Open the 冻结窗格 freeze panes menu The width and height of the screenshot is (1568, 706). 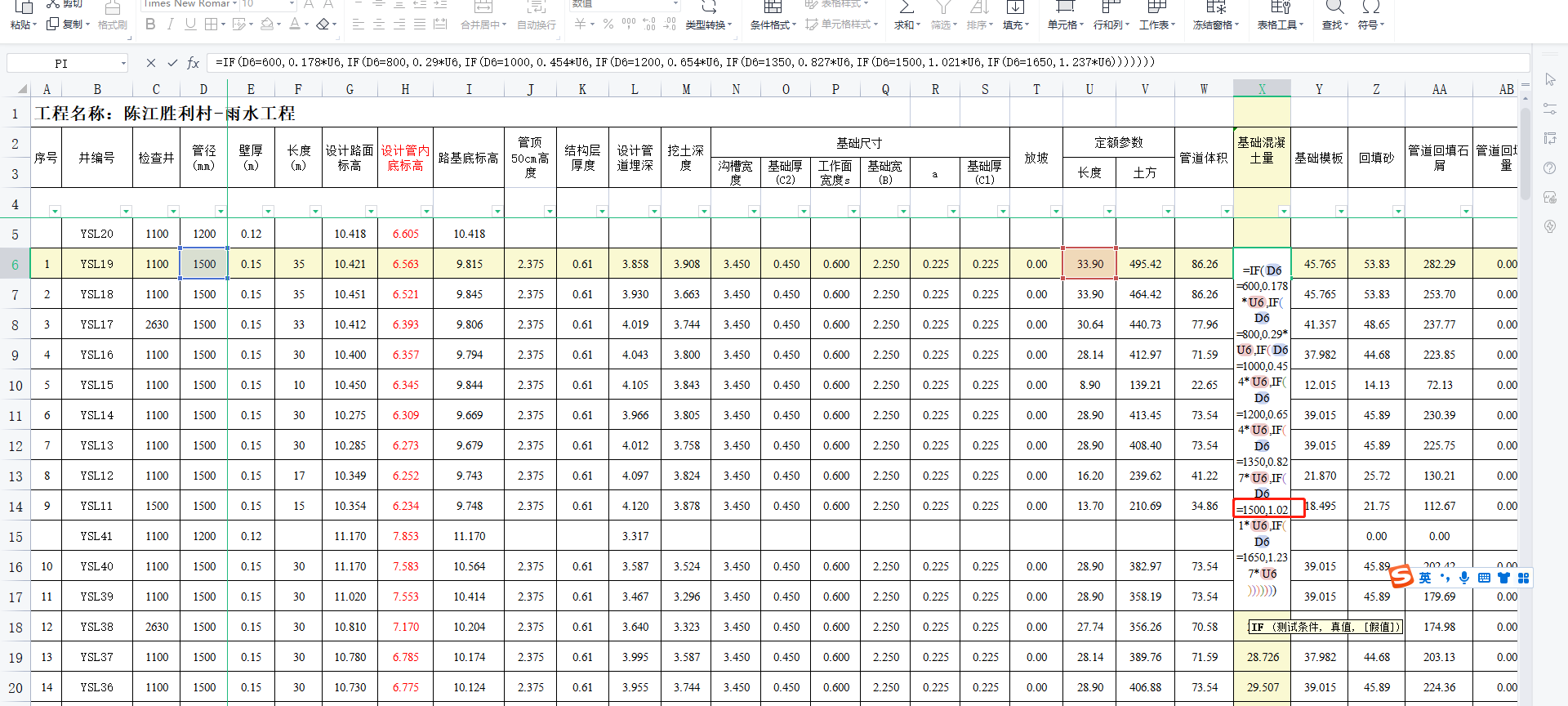pos(1216,25)
